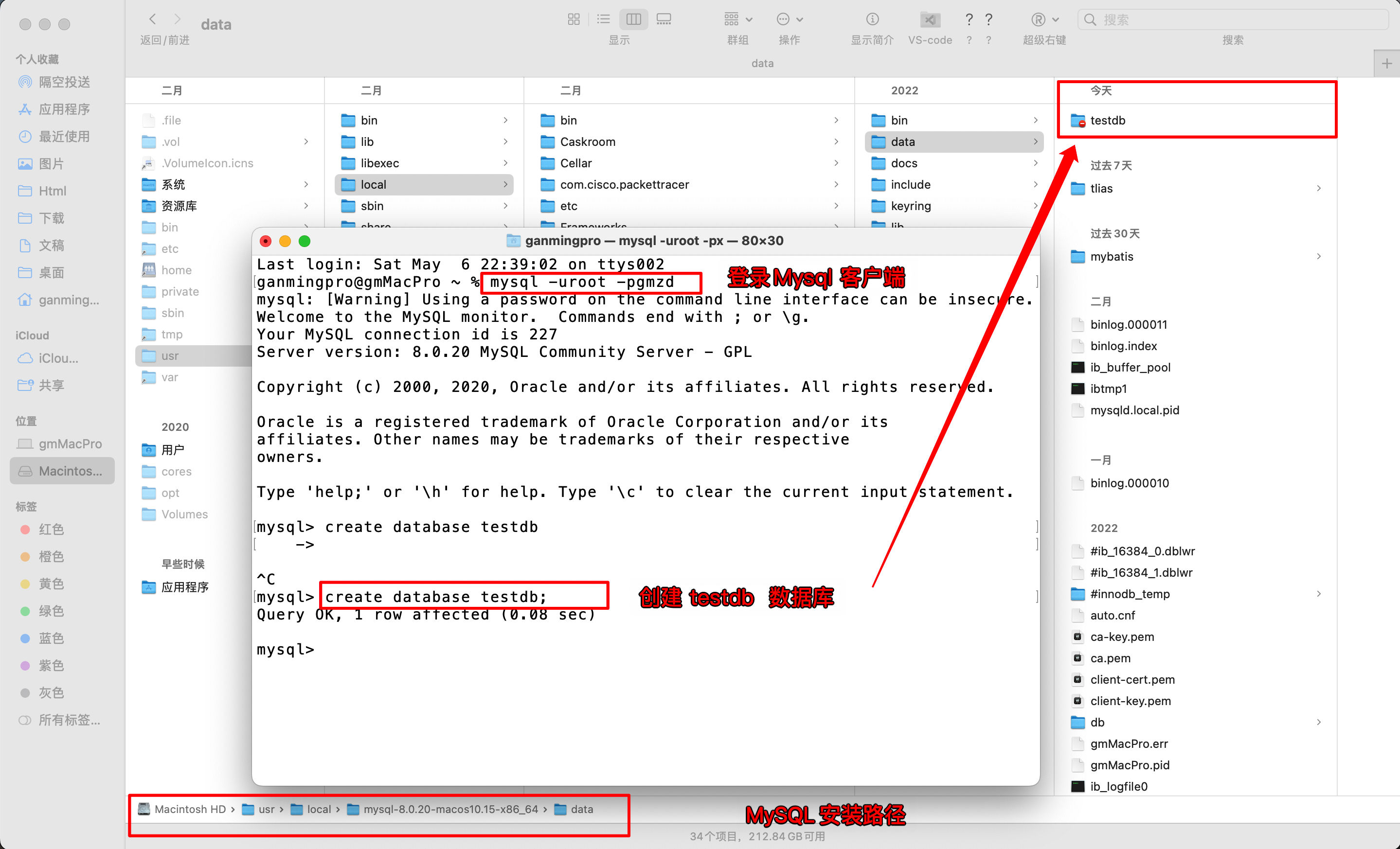Open iCloud Drive in the sidebar
The width and height of the screenshot is (1400, 849).
tap(62, 358)
